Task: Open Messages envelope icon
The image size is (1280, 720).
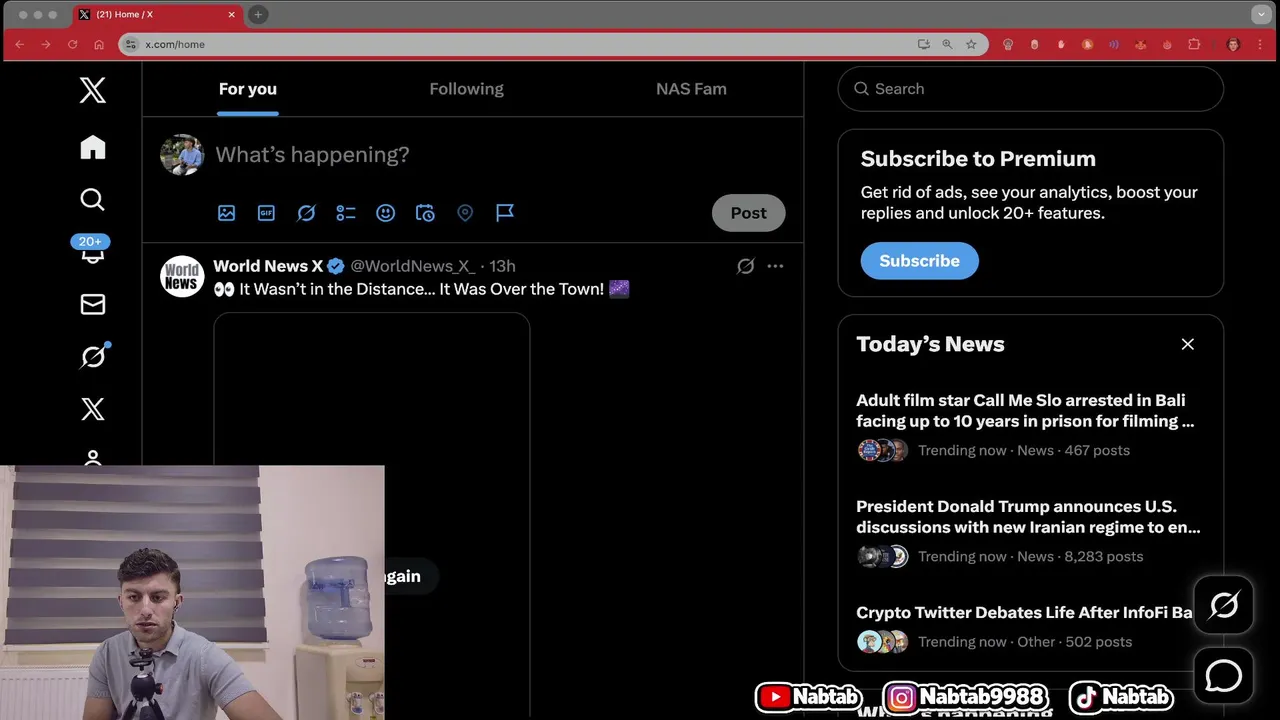Action: 93,304
